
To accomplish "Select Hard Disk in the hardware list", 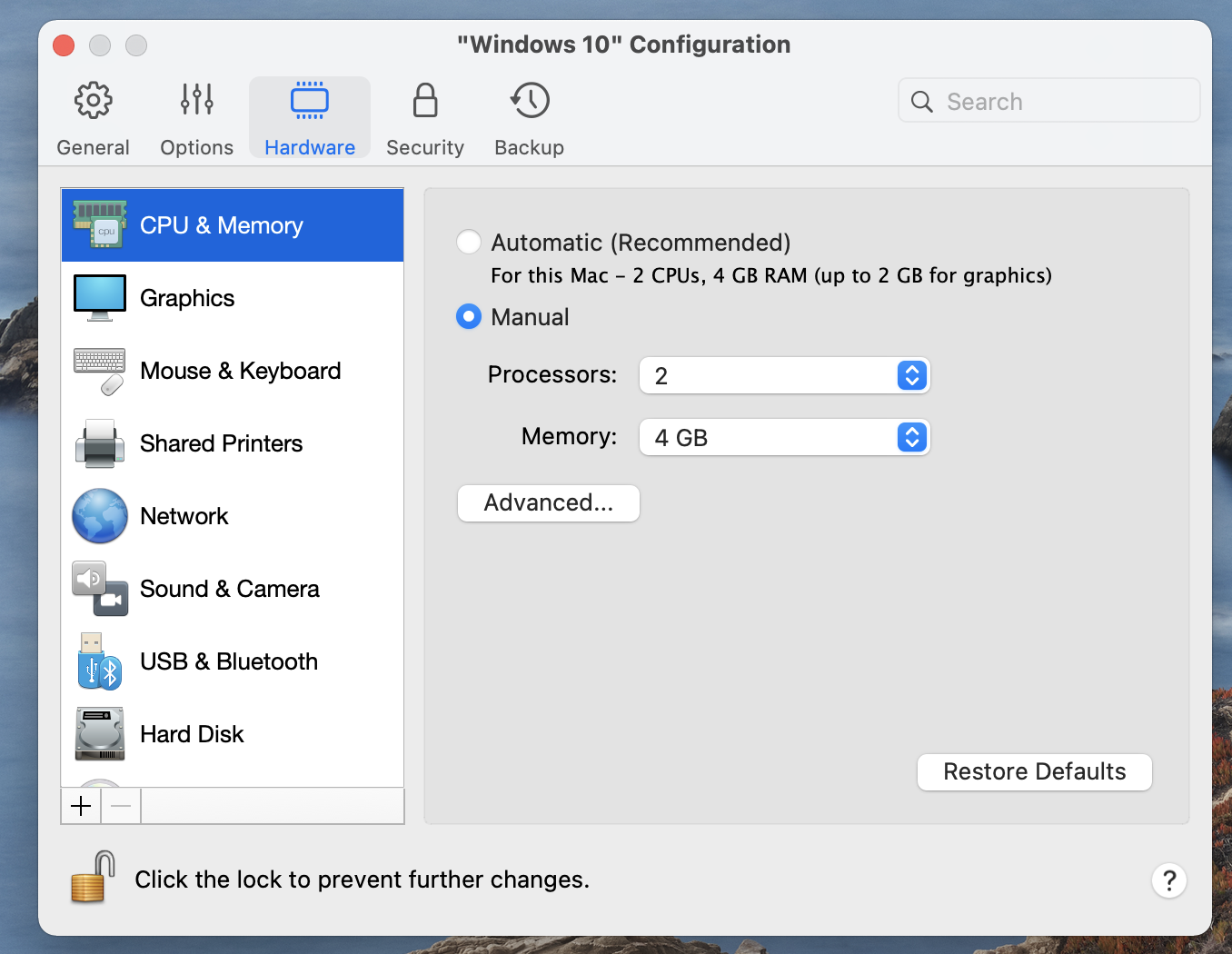I will pos(233,734).
